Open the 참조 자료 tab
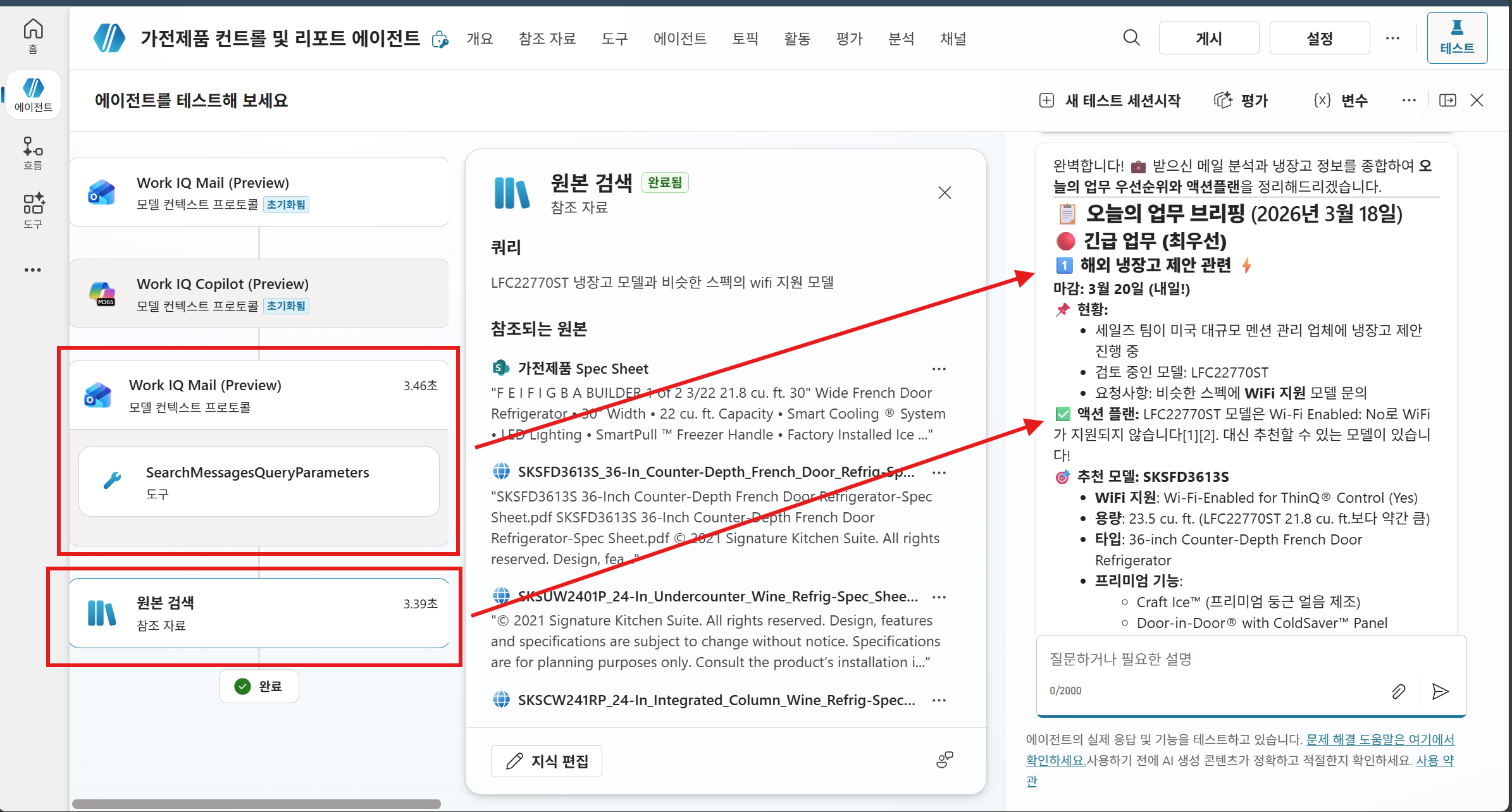Viewport: 1512px width, 812px height. 547,39
